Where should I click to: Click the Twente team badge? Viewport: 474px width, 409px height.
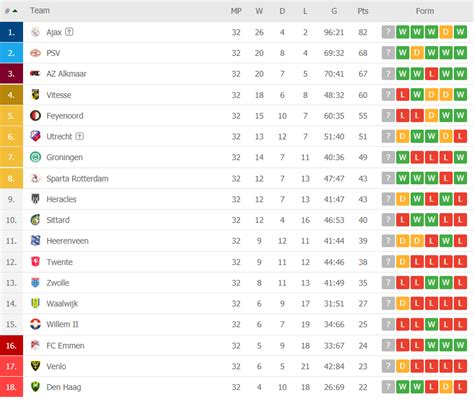tap(35, 262)
